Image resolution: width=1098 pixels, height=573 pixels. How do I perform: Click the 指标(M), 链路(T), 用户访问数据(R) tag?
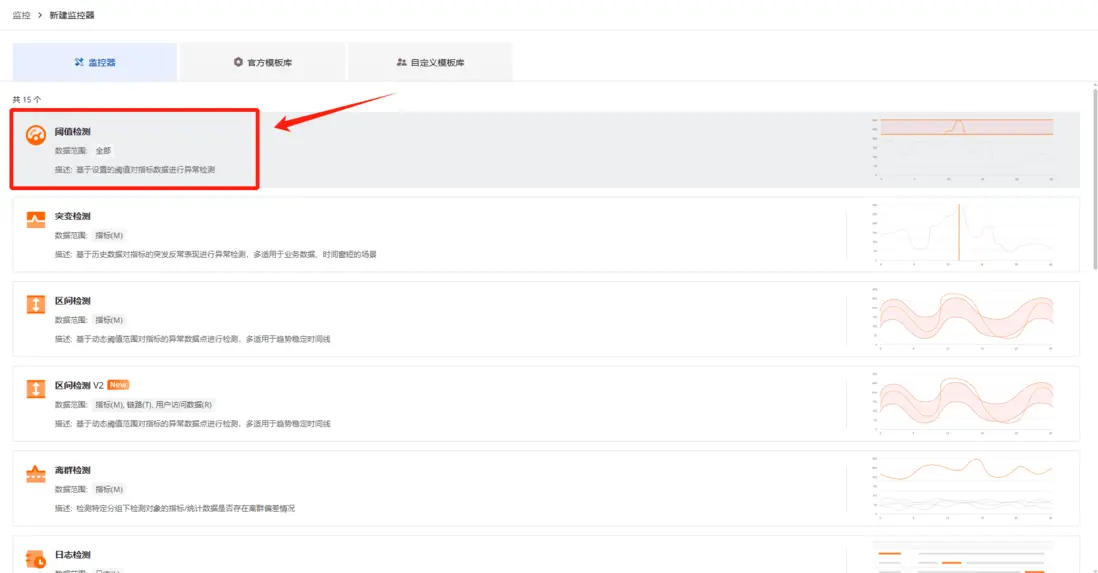153,405
